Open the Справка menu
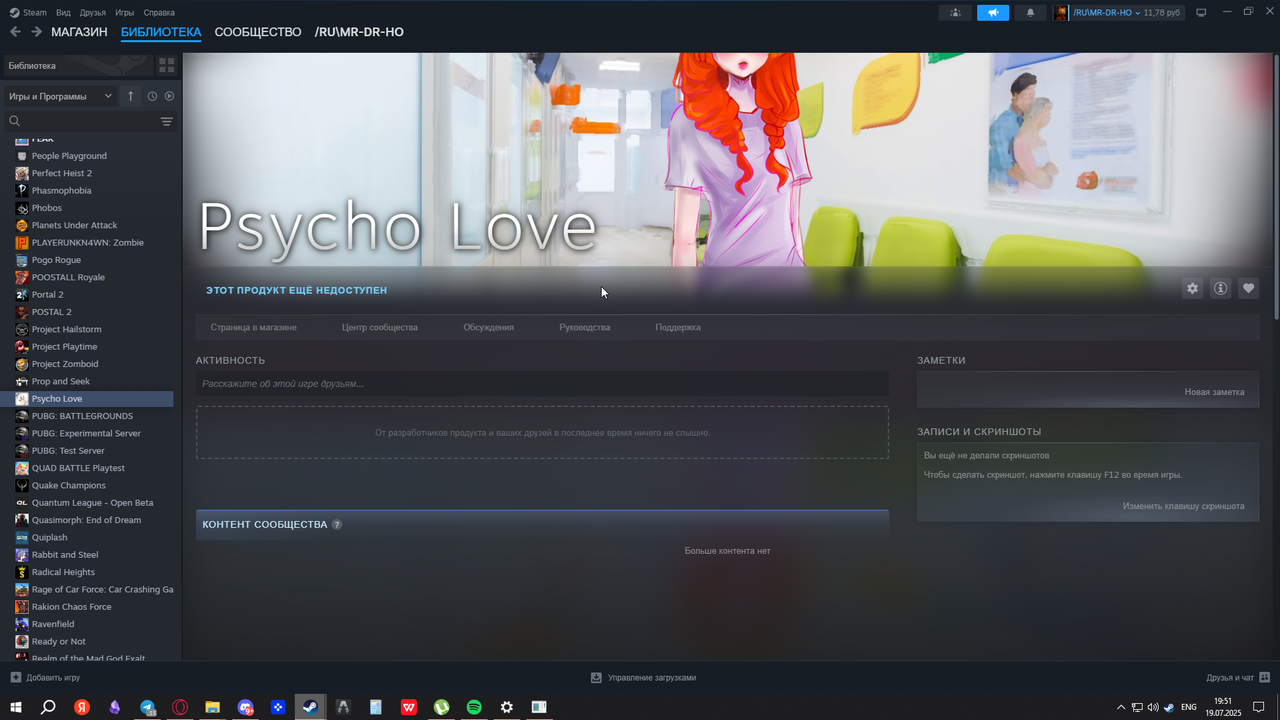Screen dimensions: 1280x720 point(159,13)
